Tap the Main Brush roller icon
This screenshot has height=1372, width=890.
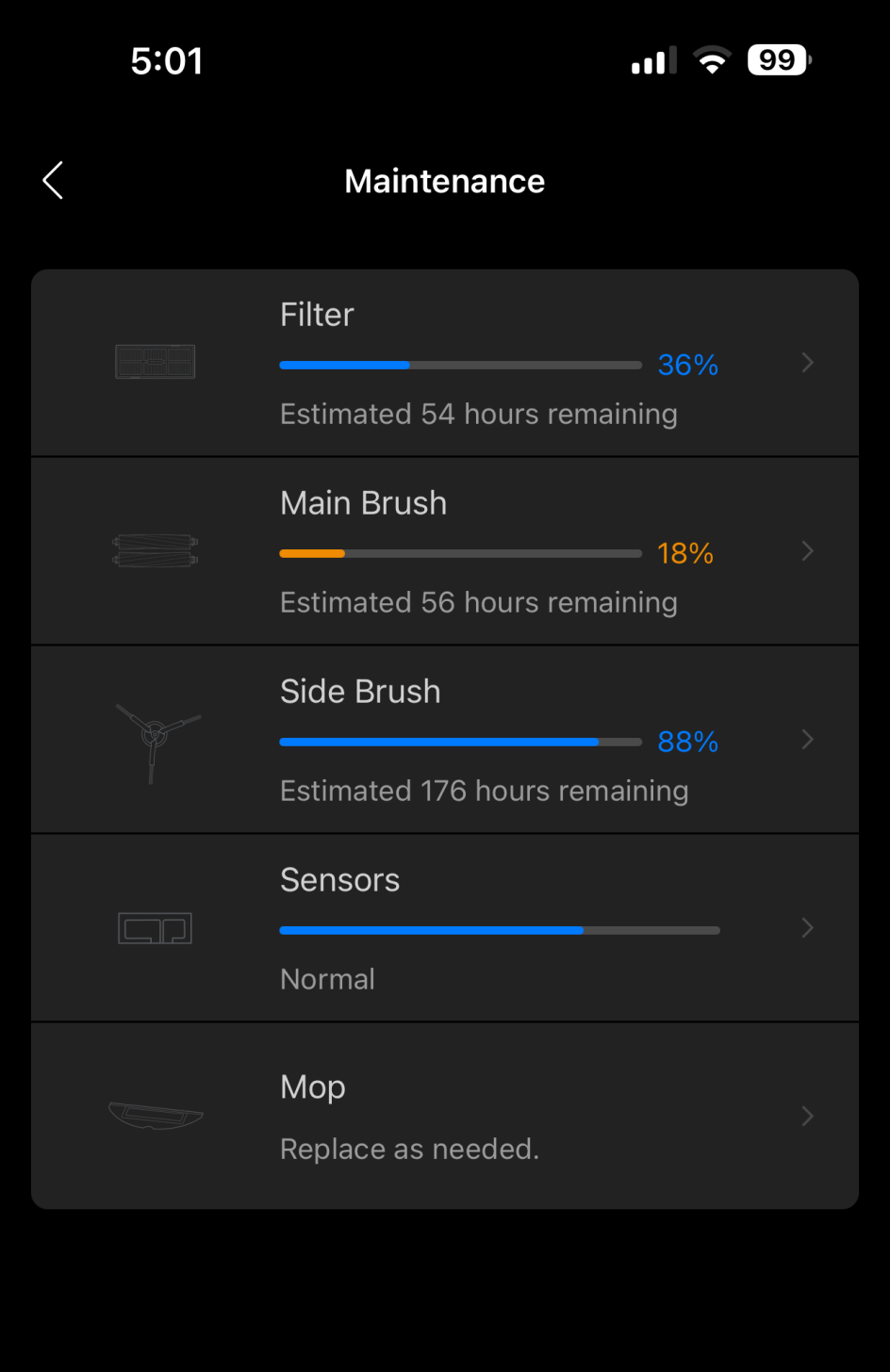click(x=156, y=550)
